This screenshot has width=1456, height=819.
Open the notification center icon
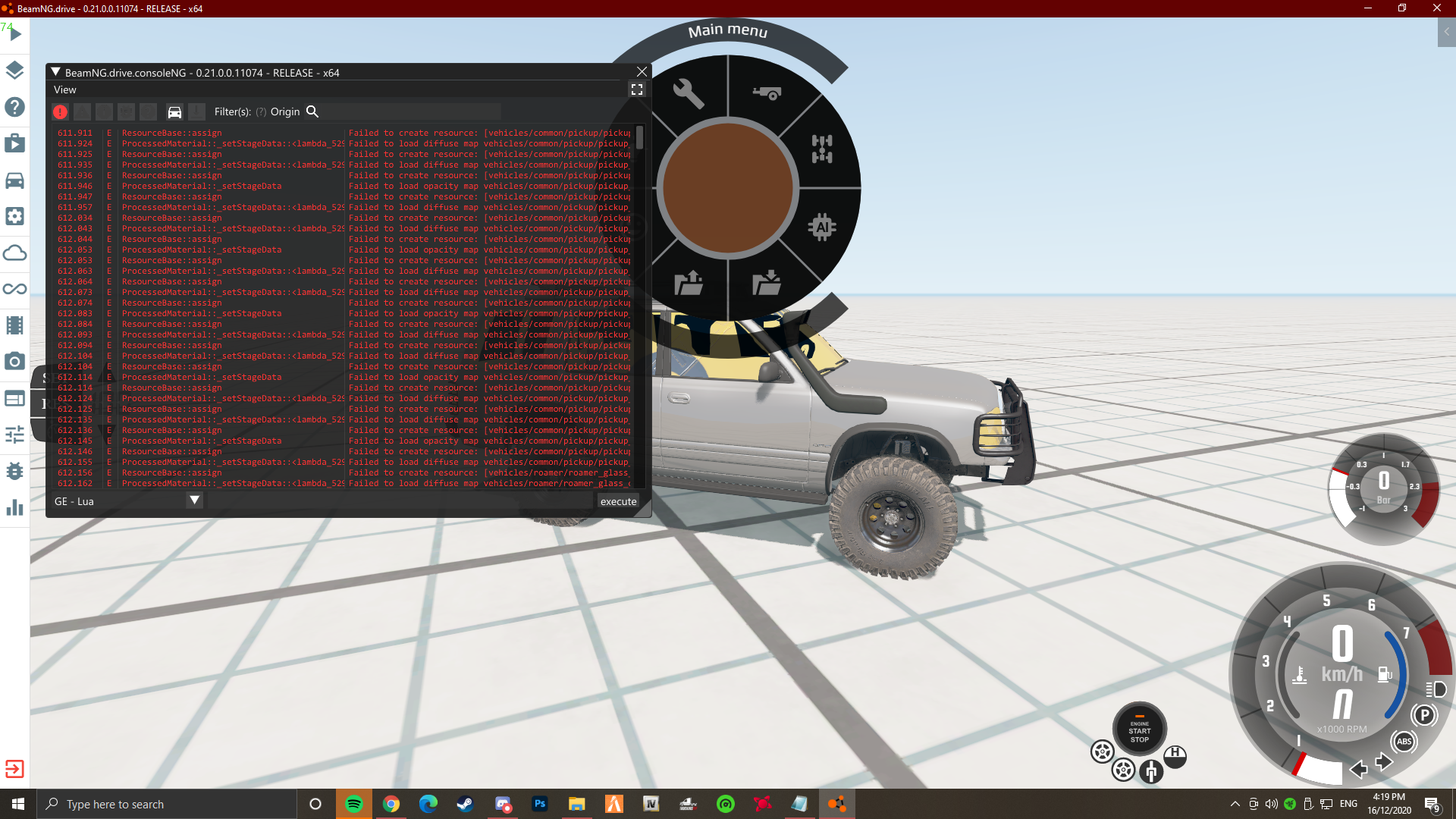point(1432,805)
